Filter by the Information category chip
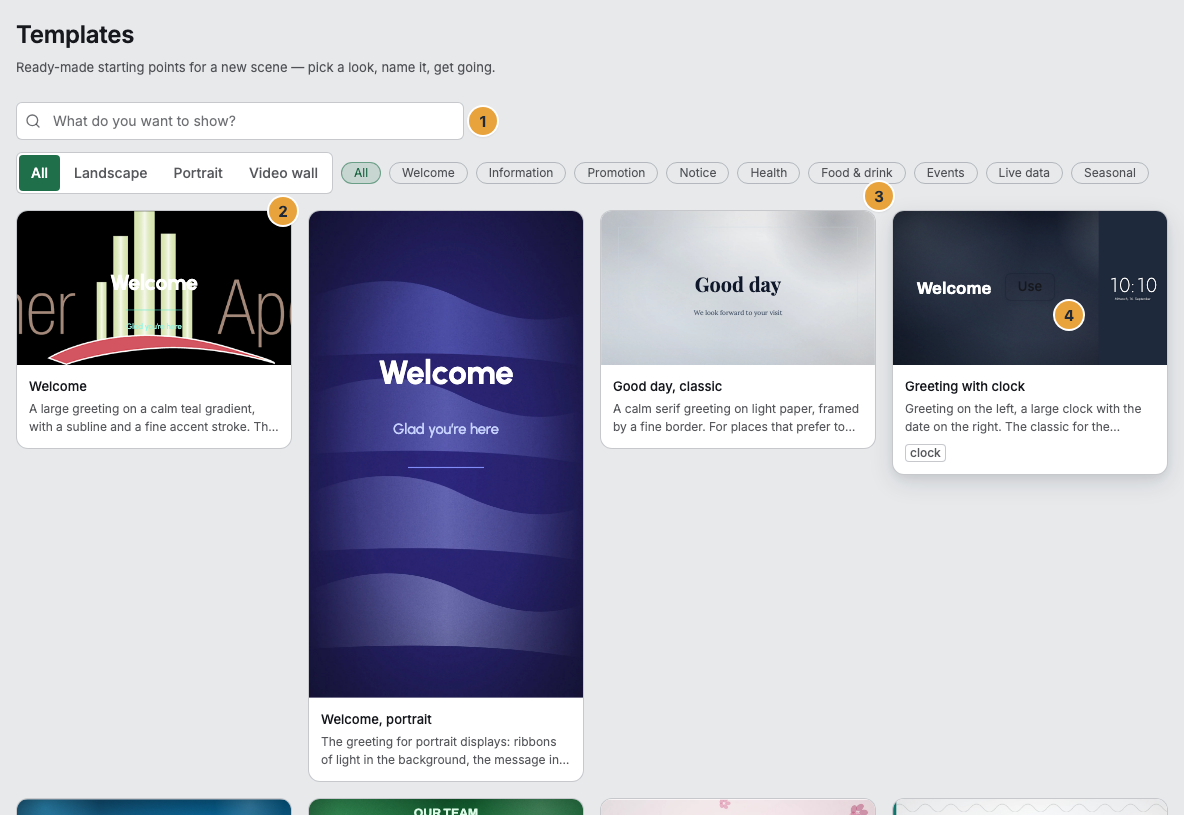Viewport: 1184px width, 815px height. pos(520,173)
